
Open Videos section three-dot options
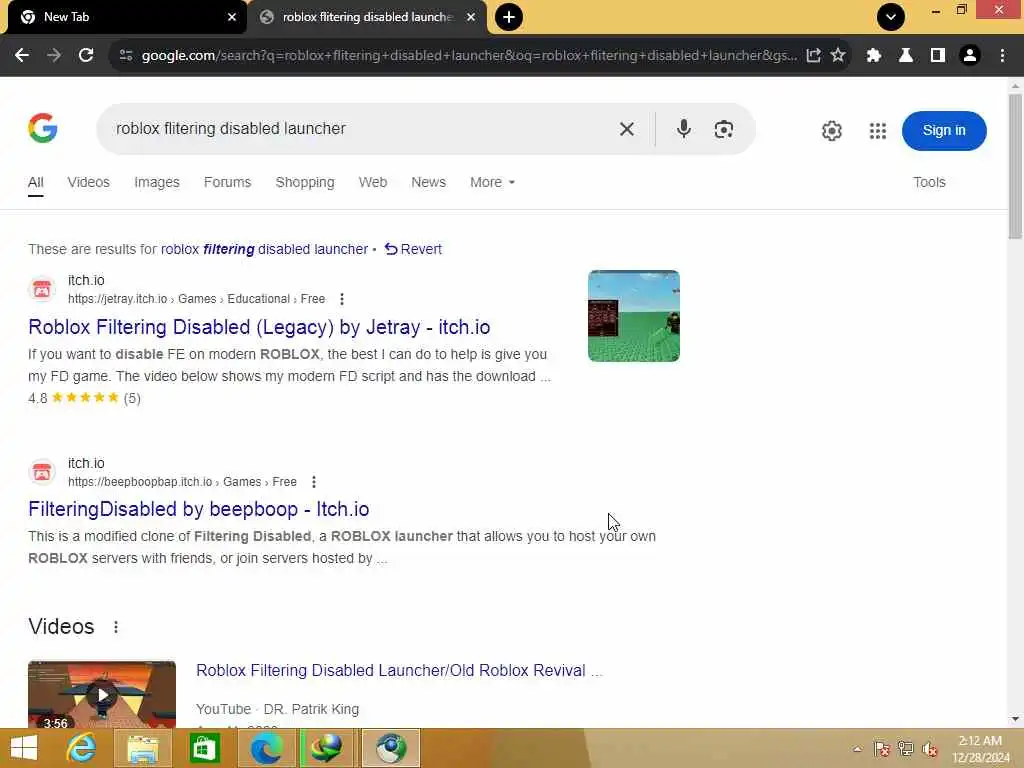tap(116, 627)
